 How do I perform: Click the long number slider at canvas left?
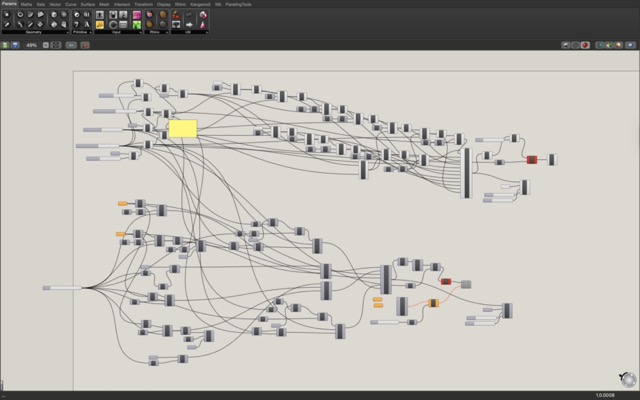click(x=62, y=287)
